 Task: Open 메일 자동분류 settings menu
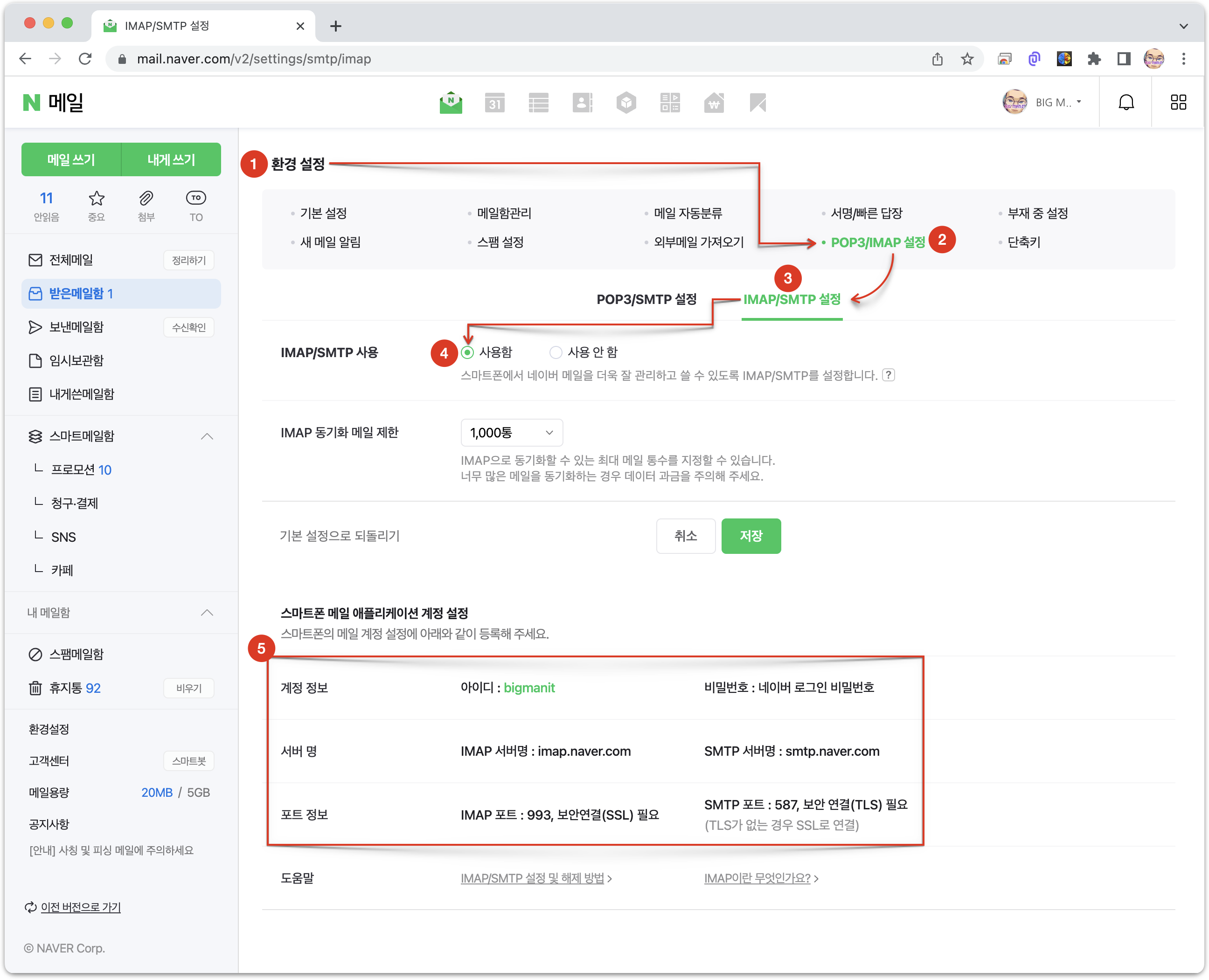(688, 214)
